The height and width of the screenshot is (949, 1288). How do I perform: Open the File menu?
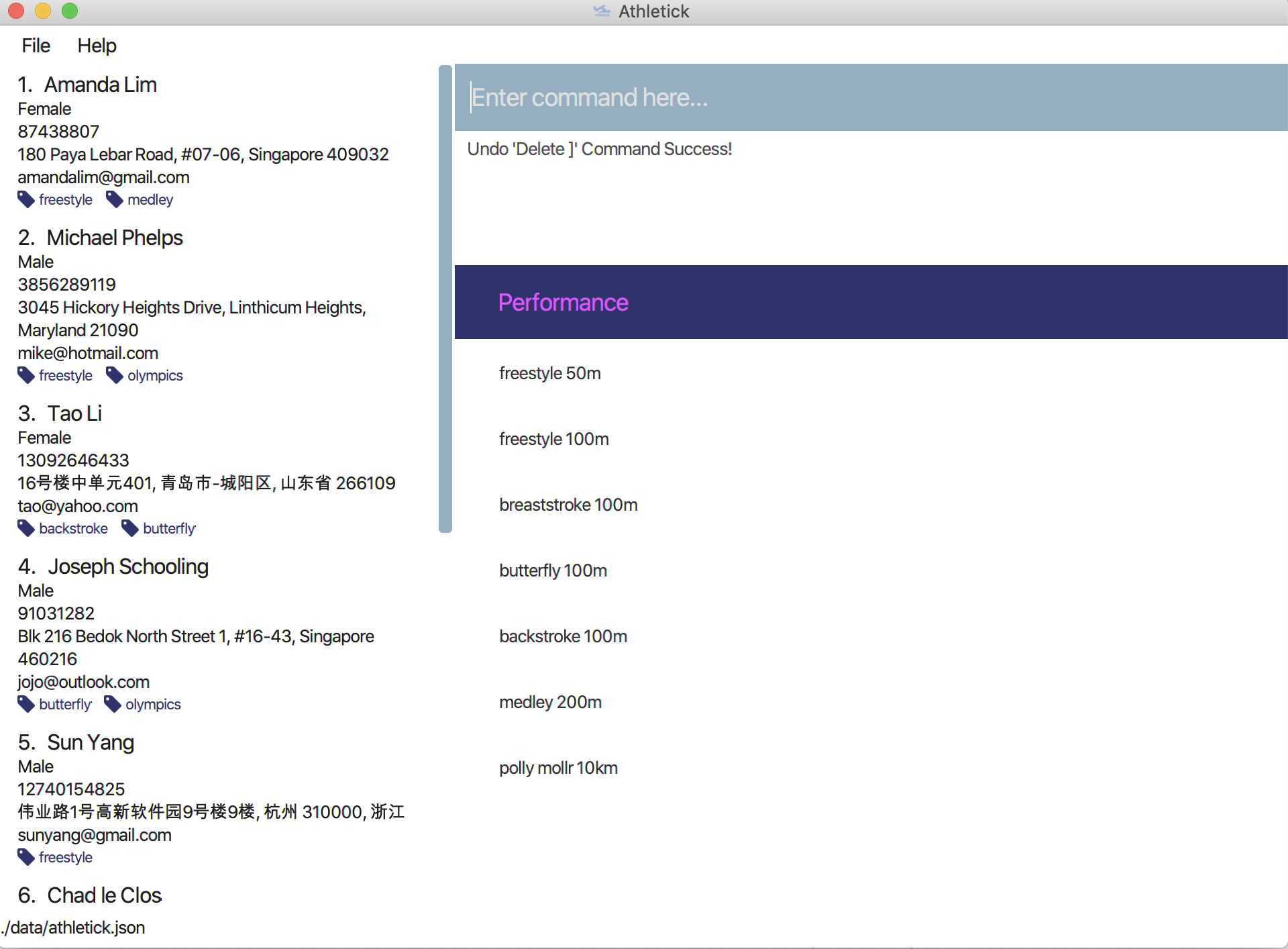pyautogui.click(x=36, y=46)
